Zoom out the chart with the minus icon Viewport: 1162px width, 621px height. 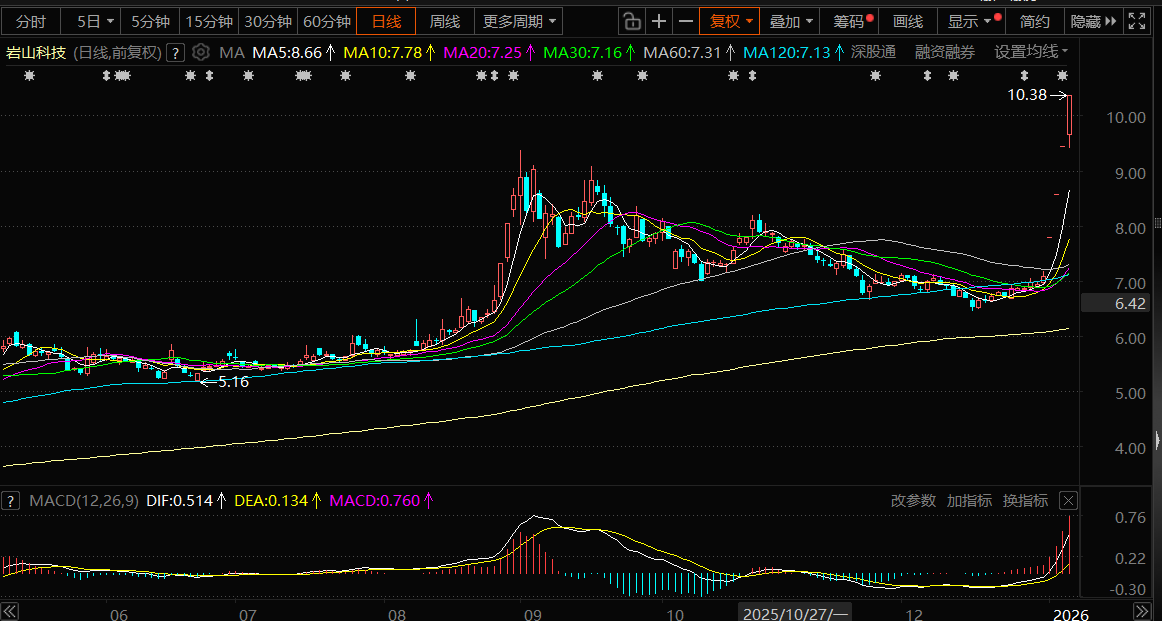click(686, 21)
